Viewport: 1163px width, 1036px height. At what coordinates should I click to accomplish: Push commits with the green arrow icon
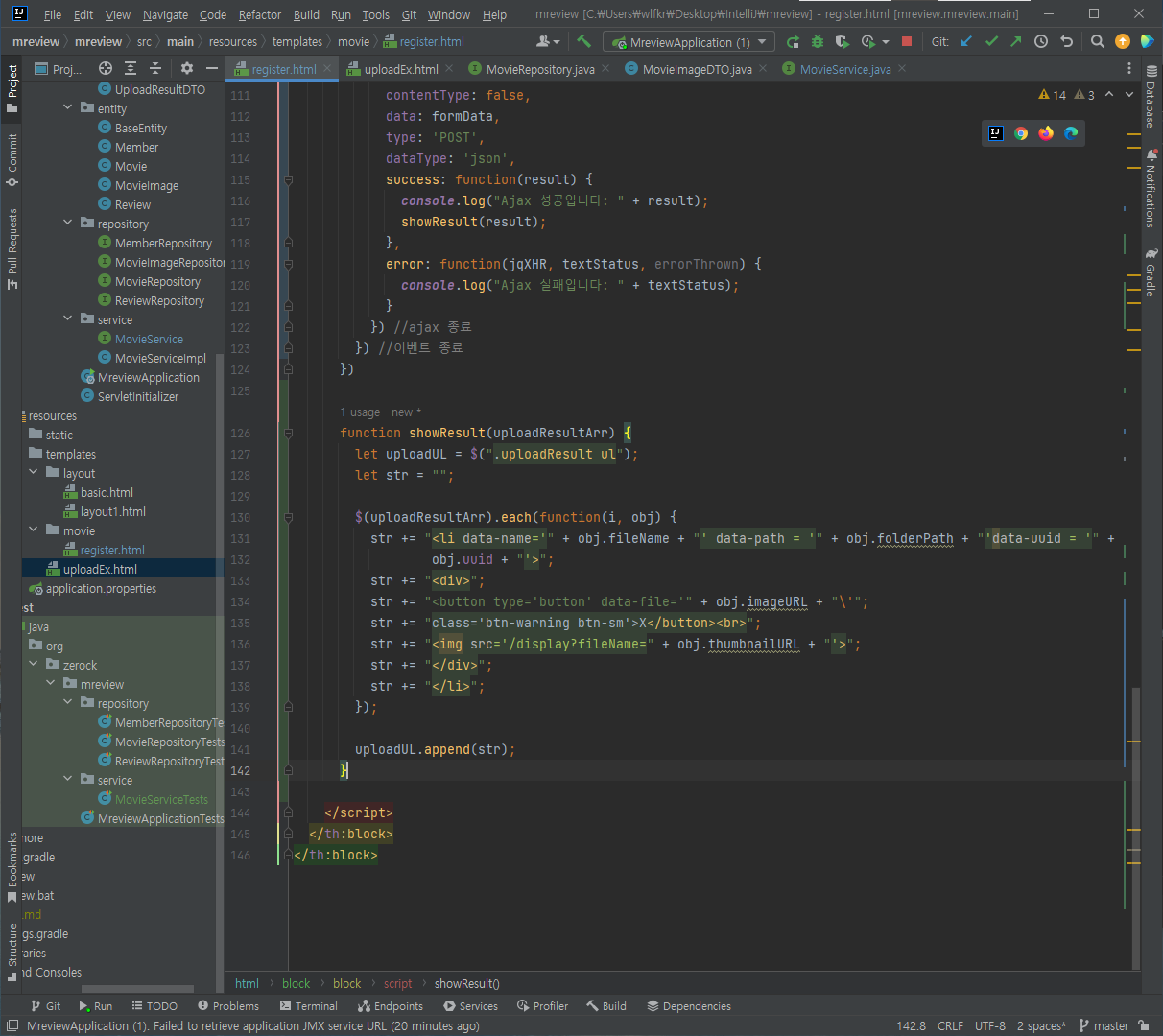coord(1016,41)
